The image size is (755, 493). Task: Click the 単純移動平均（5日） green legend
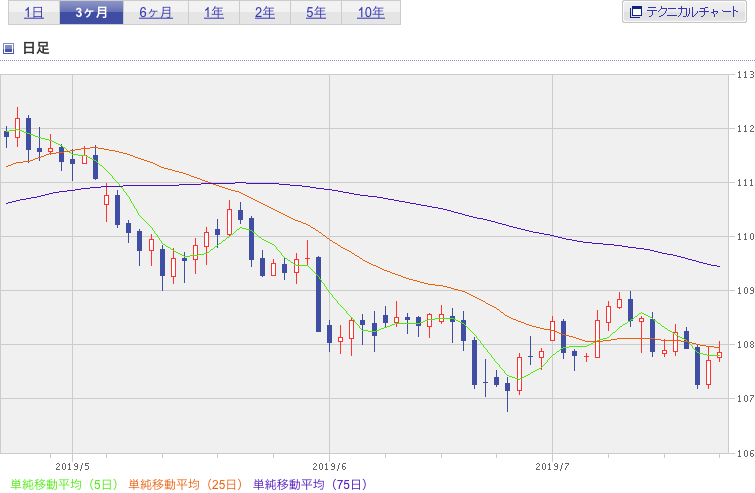click(x=64, y=484)
